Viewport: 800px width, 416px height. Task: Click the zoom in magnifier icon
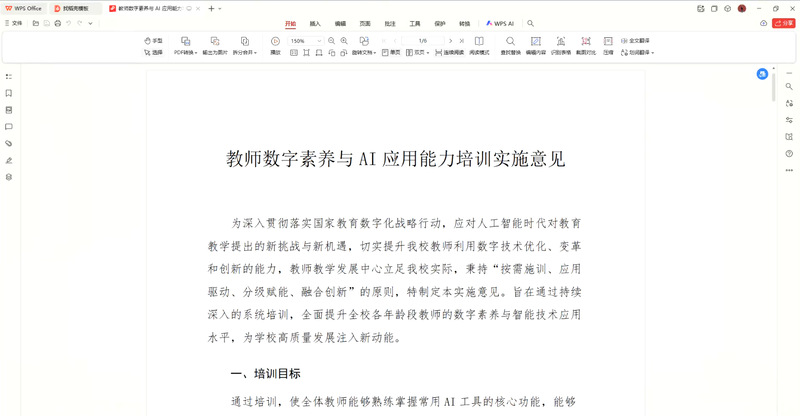click(x=344, y=41)
